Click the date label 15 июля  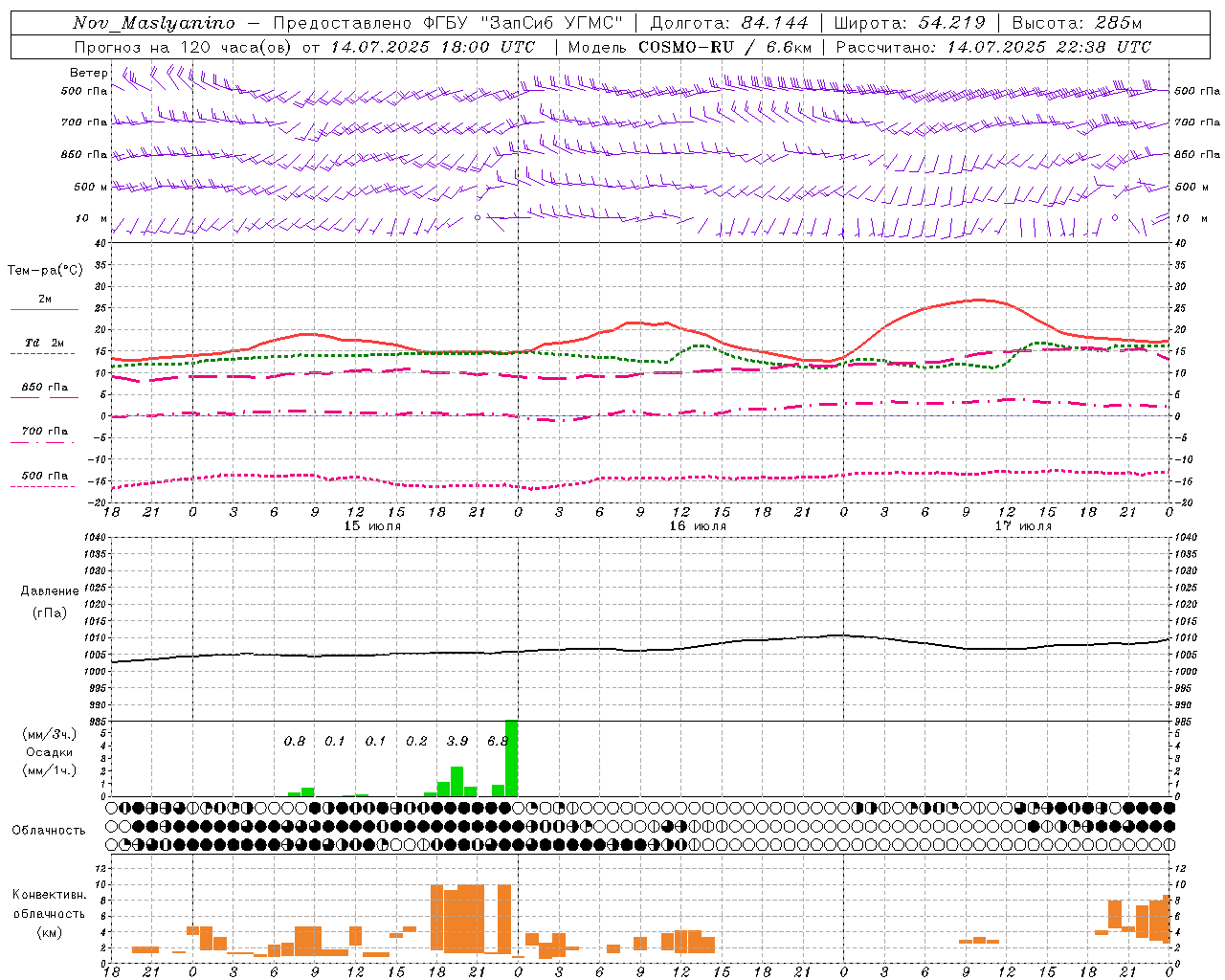tap(372, 526)
